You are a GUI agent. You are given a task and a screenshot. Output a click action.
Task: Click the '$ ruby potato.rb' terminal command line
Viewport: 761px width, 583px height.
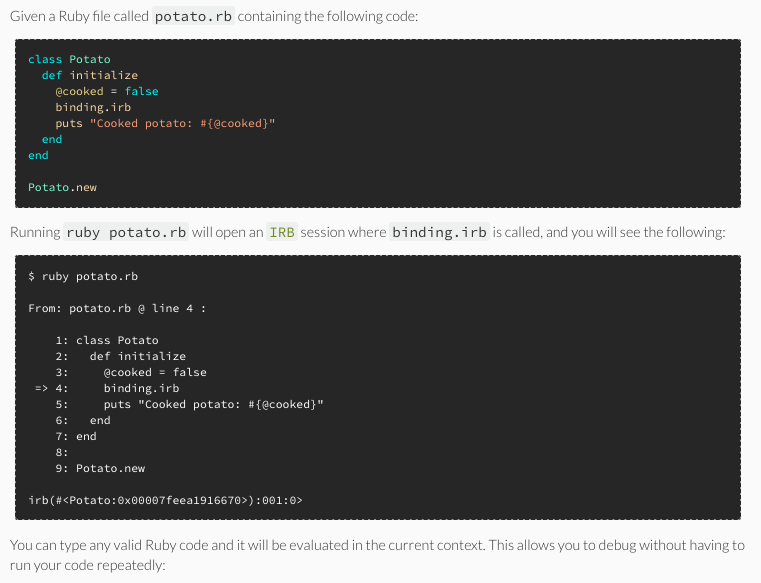pyautogui.click(x=83, y=276)
